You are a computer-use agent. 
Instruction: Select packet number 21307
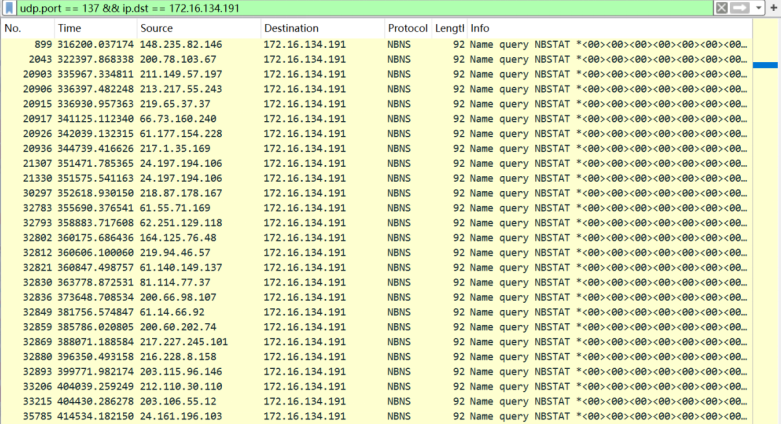pos(37,164)
